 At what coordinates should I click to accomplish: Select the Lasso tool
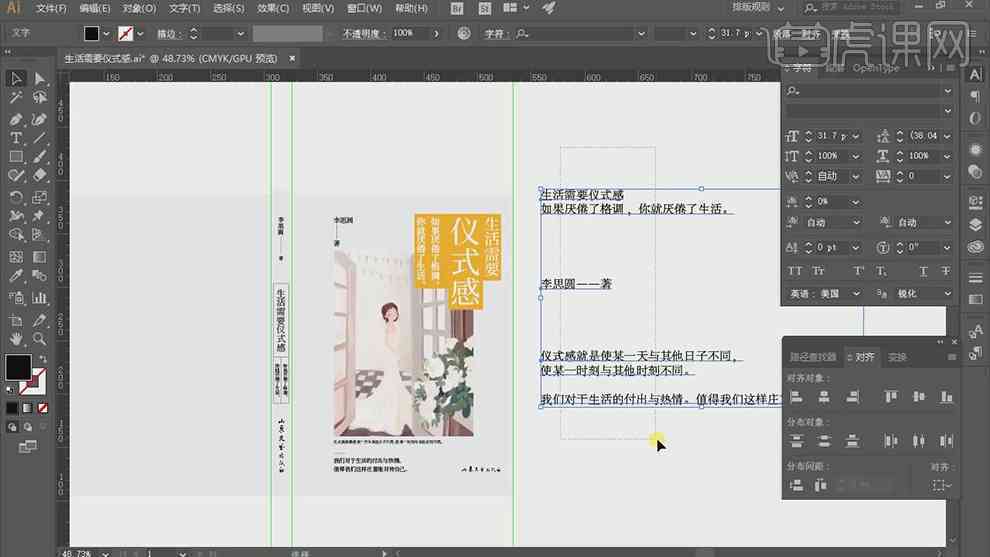click(x=39, y=97)
